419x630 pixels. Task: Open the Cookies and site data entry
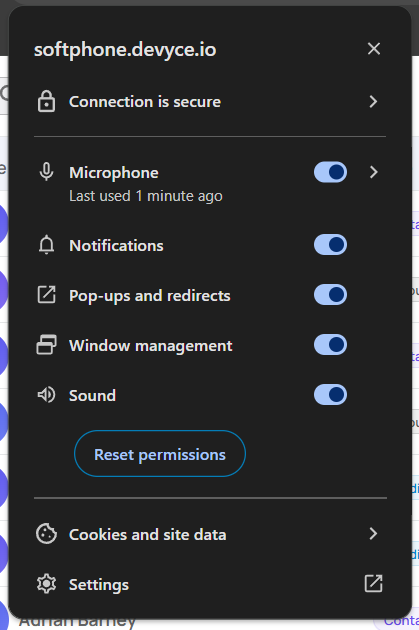[x=210, y=534]
